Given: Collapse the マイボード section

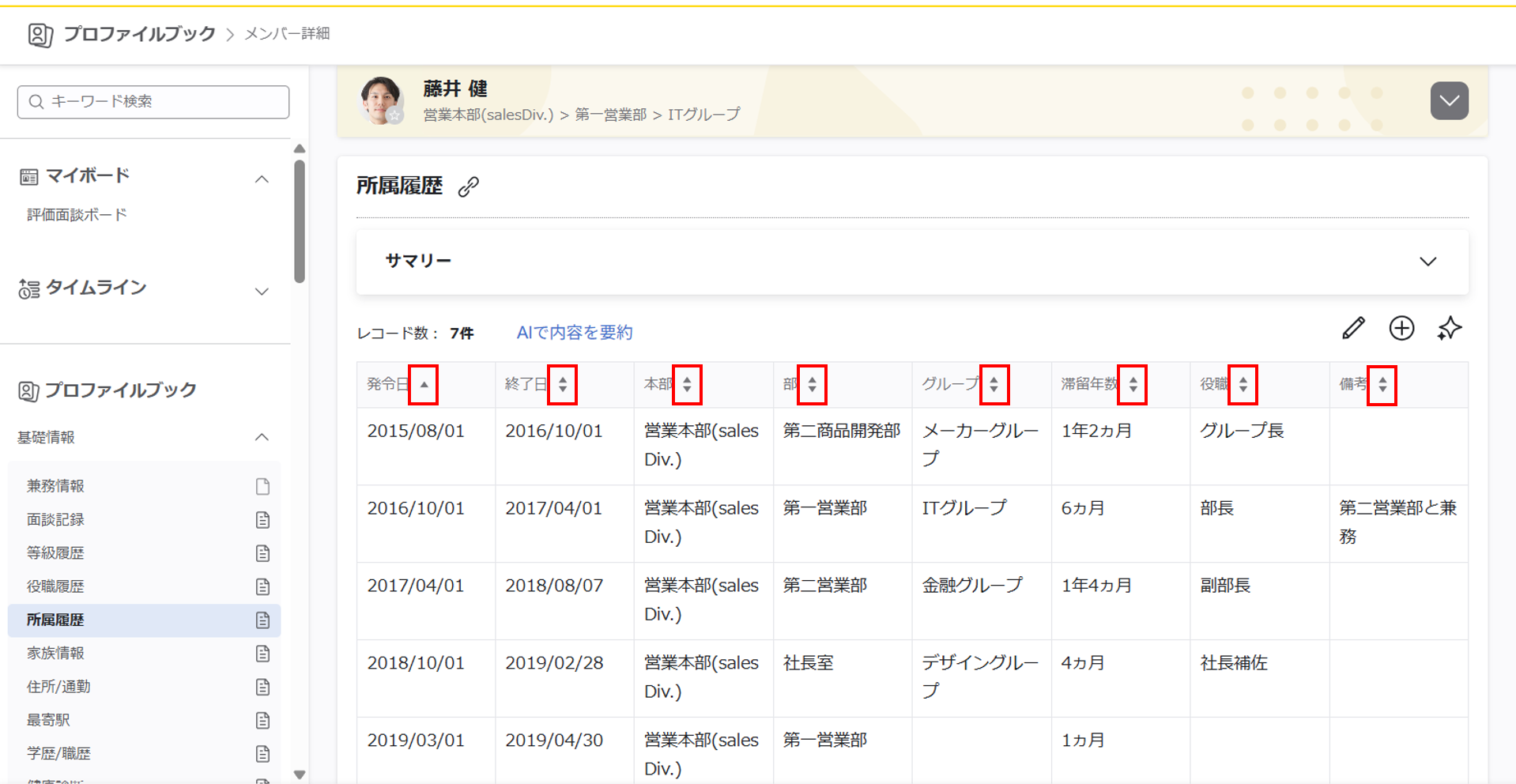Looking at the screenshot, I should 262,179.
